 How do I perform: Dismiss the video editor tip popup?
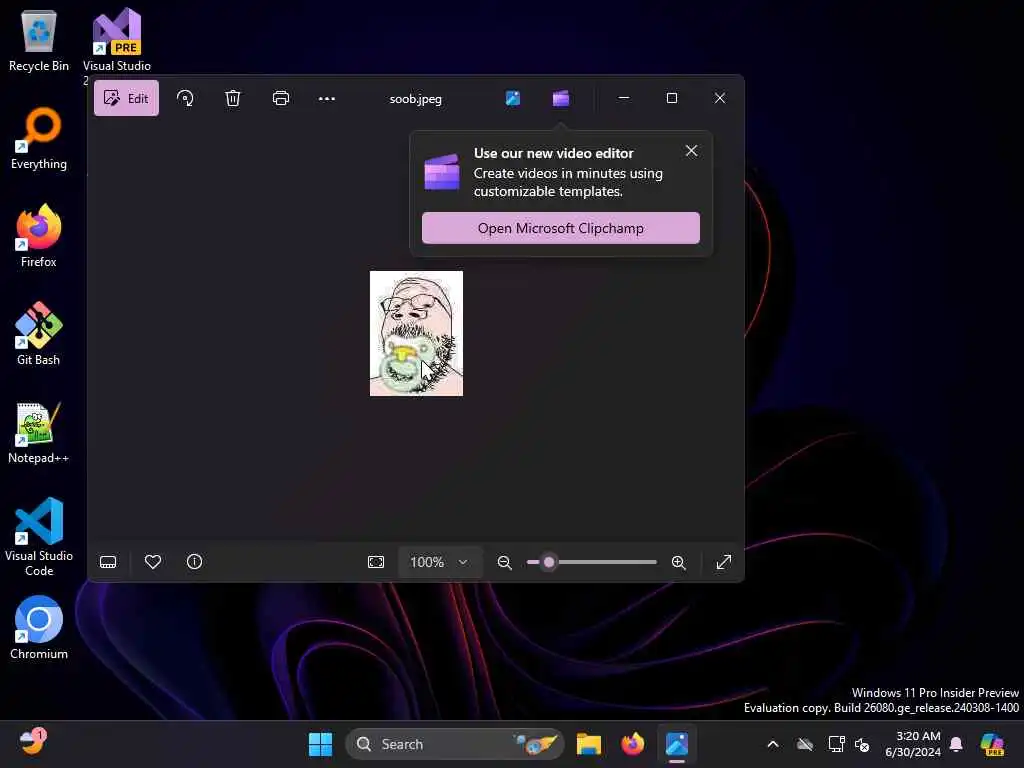tap(692, 151)
